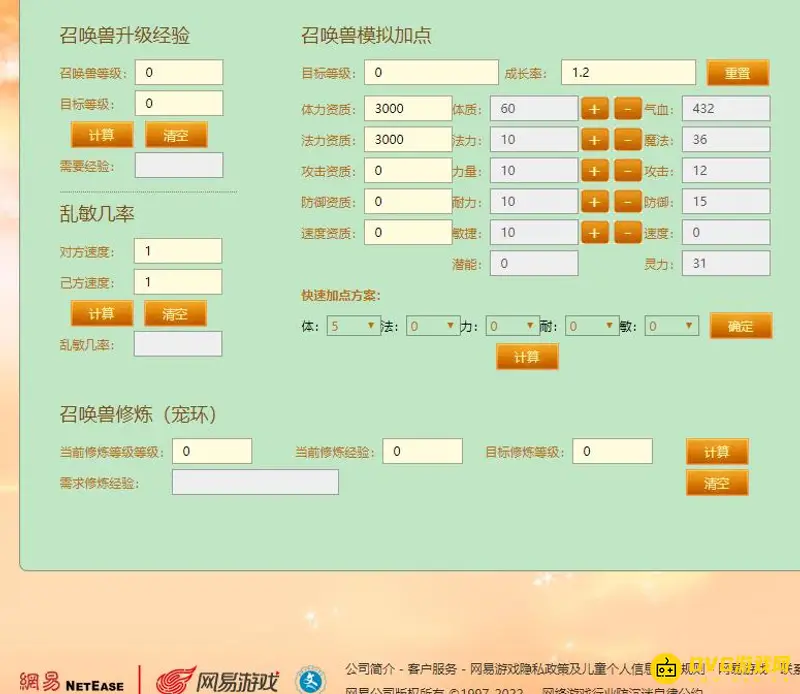
Task: Focus the 当前修炼等级 input field
Action: click(x=212, y=452)
